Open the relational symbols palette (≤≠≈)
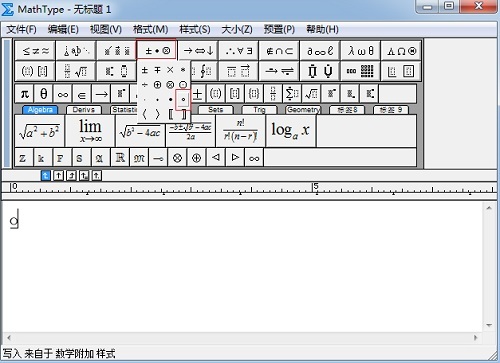Viewport: 500px width, 363px height. click(35, 51)
